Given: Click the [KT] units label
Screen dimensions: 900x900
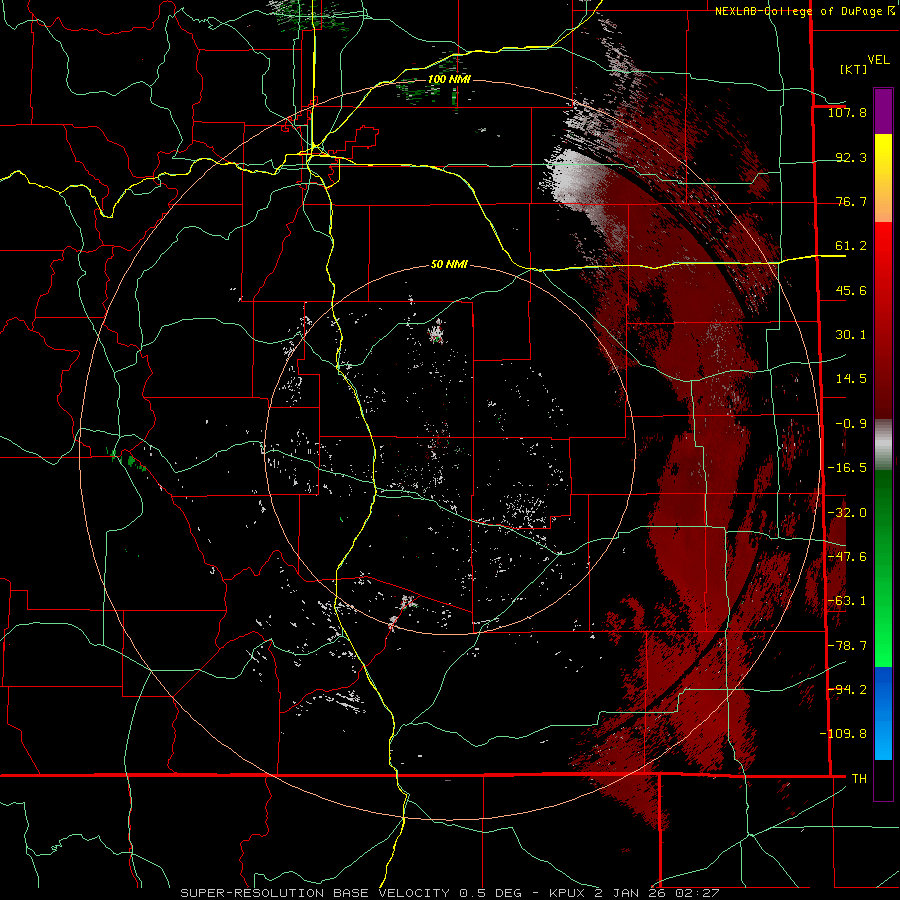Looking at the screenshot, I should 854,69.
